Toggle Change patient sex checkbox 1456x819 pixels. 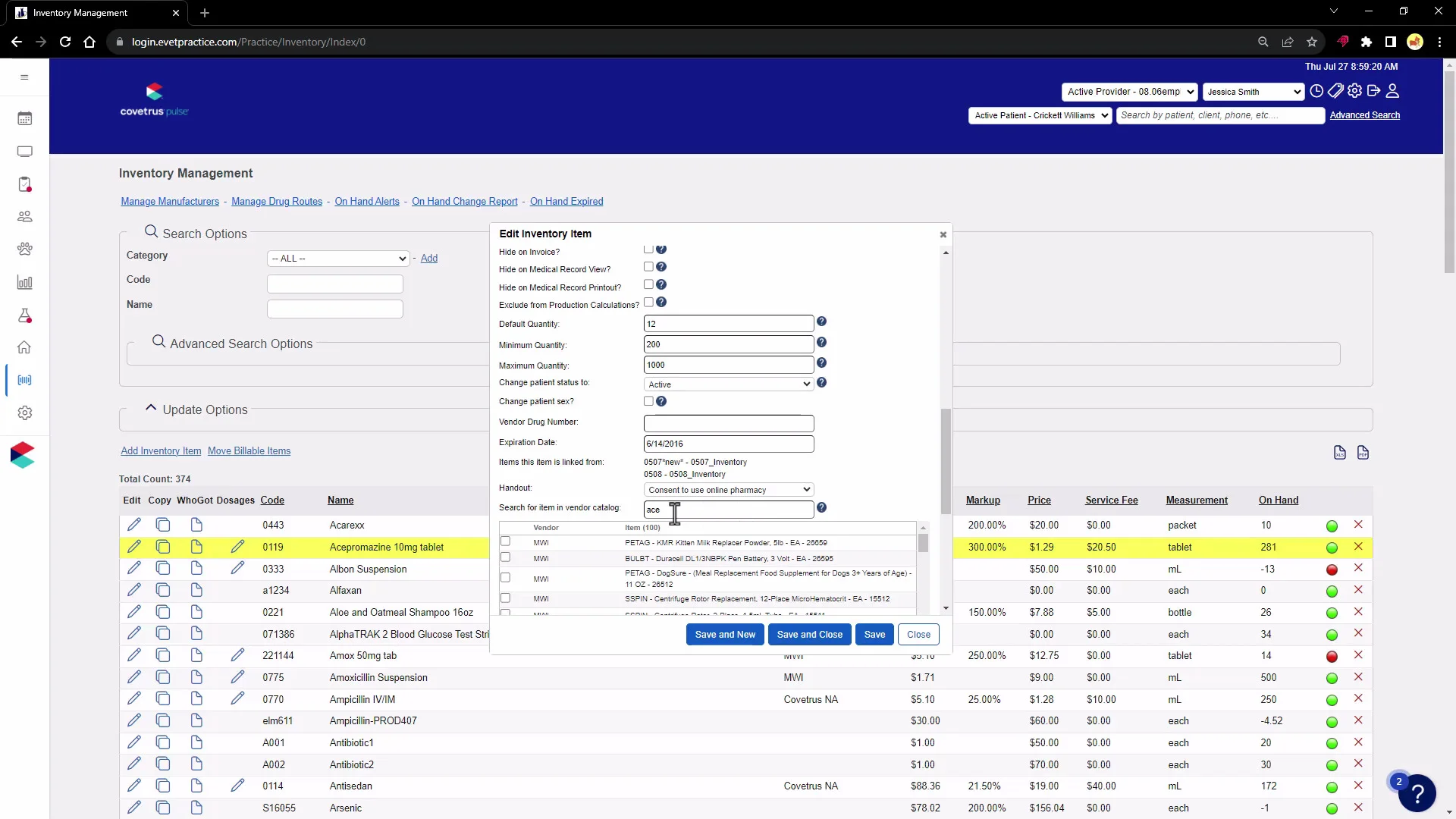648,401
